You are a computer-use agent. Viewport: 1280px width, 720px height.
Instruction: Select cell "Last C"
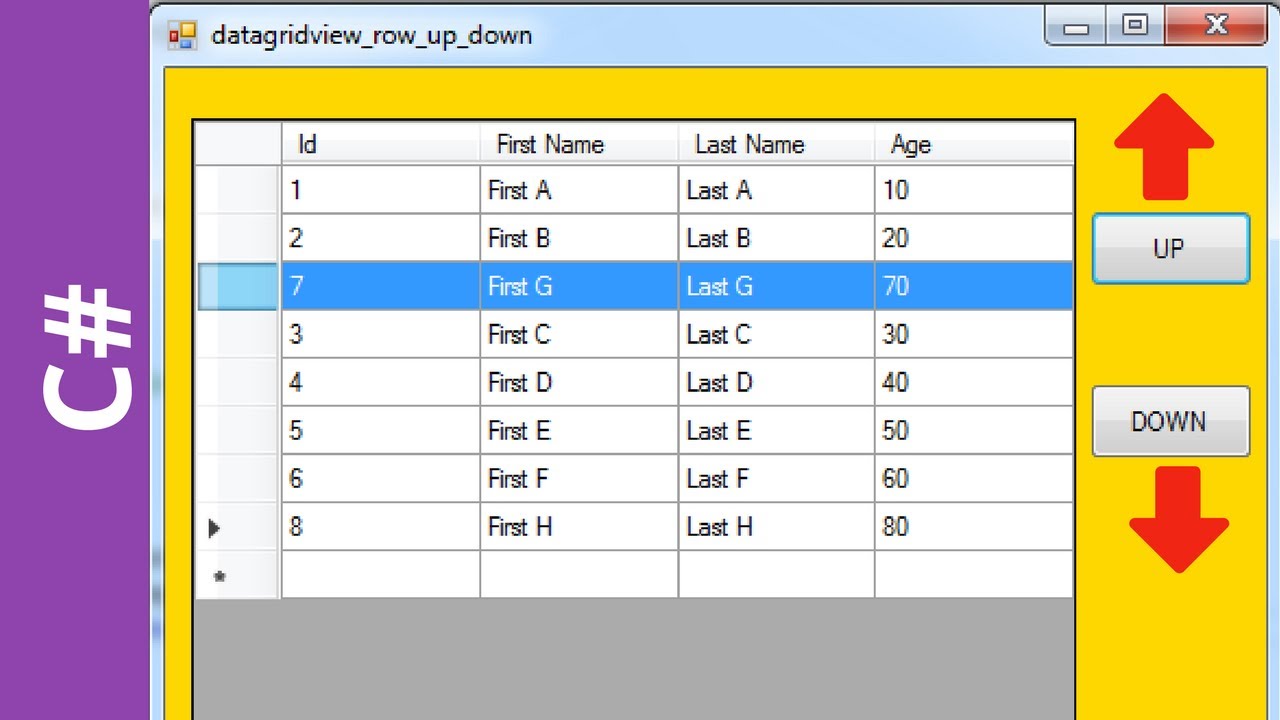pyautogui.click(x=776, y=334)
